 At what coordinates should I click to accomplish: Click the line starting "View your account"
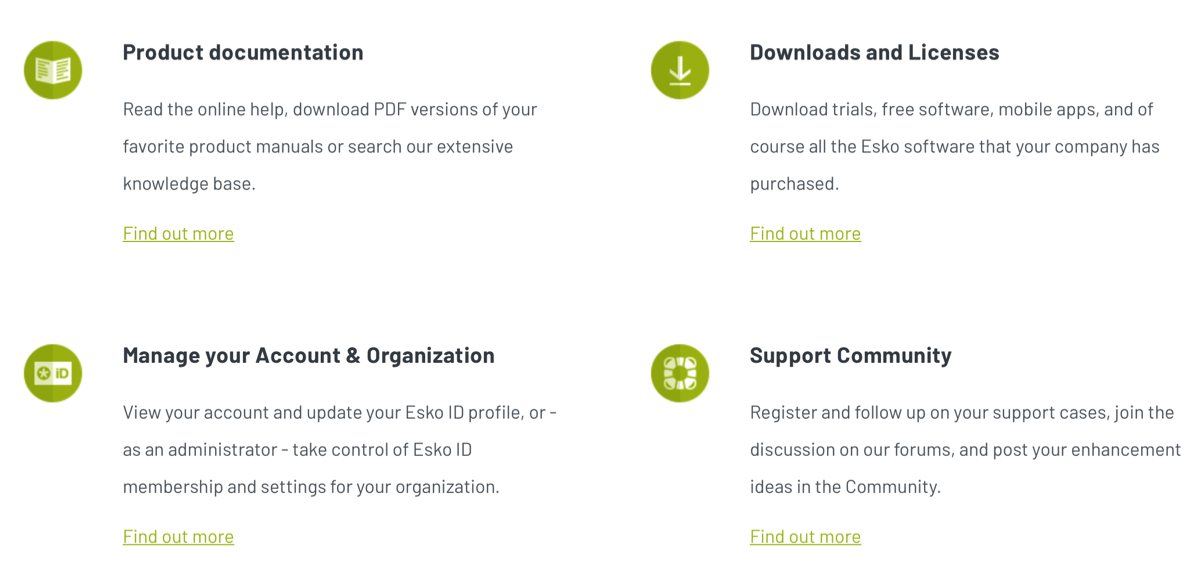pos(339,412)
